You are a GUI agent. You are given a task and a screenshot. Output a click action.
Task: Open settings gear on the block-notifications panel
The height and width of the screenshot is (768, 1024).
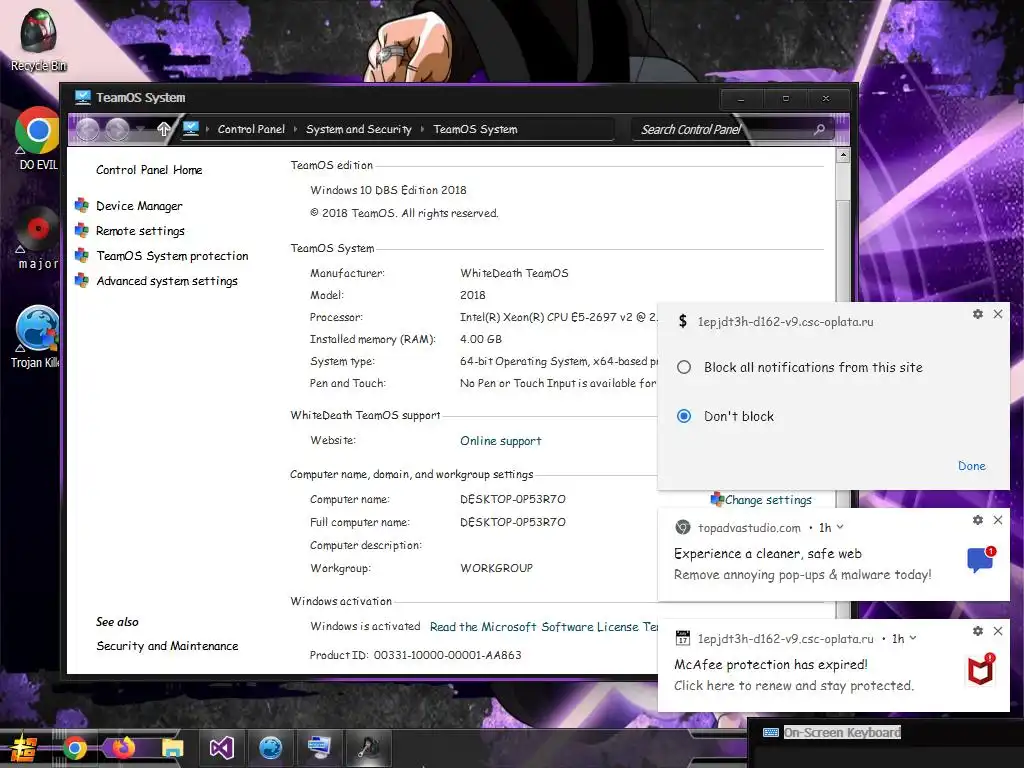click(x=978, y=314)
